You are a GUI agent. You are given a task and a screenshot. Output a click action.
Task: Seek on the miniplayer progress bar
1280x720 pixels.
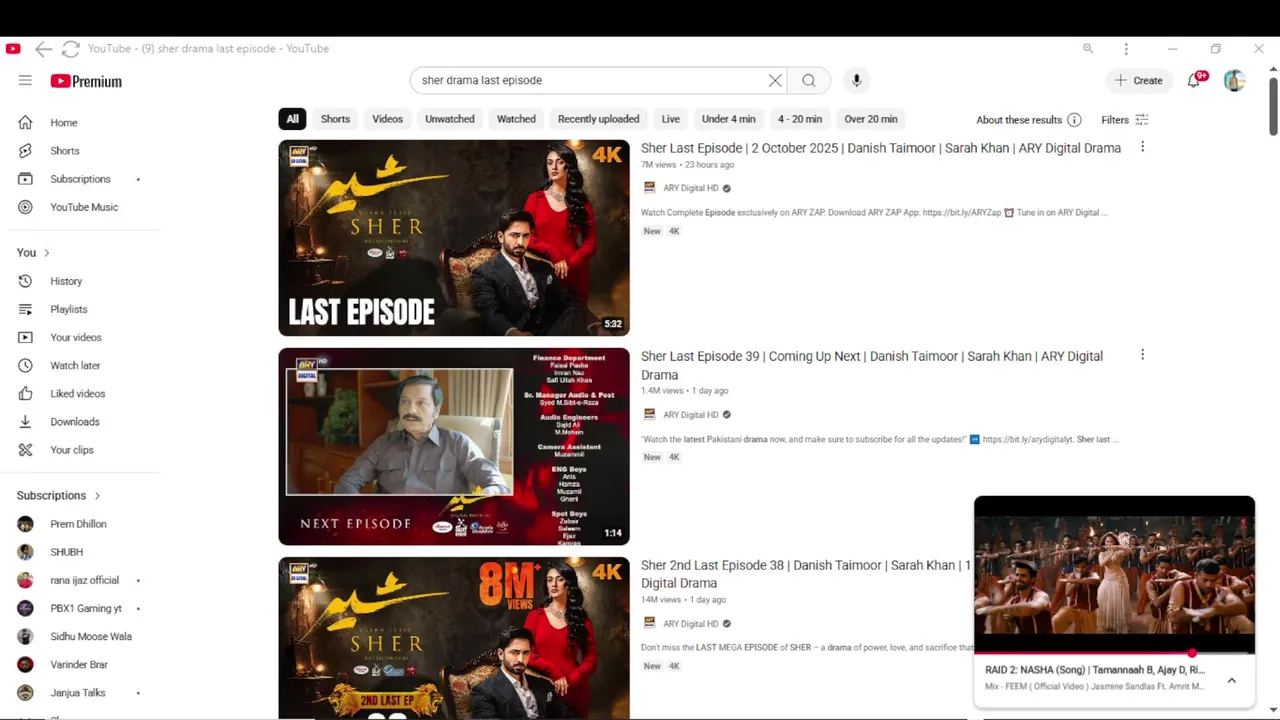(1114, 653)
